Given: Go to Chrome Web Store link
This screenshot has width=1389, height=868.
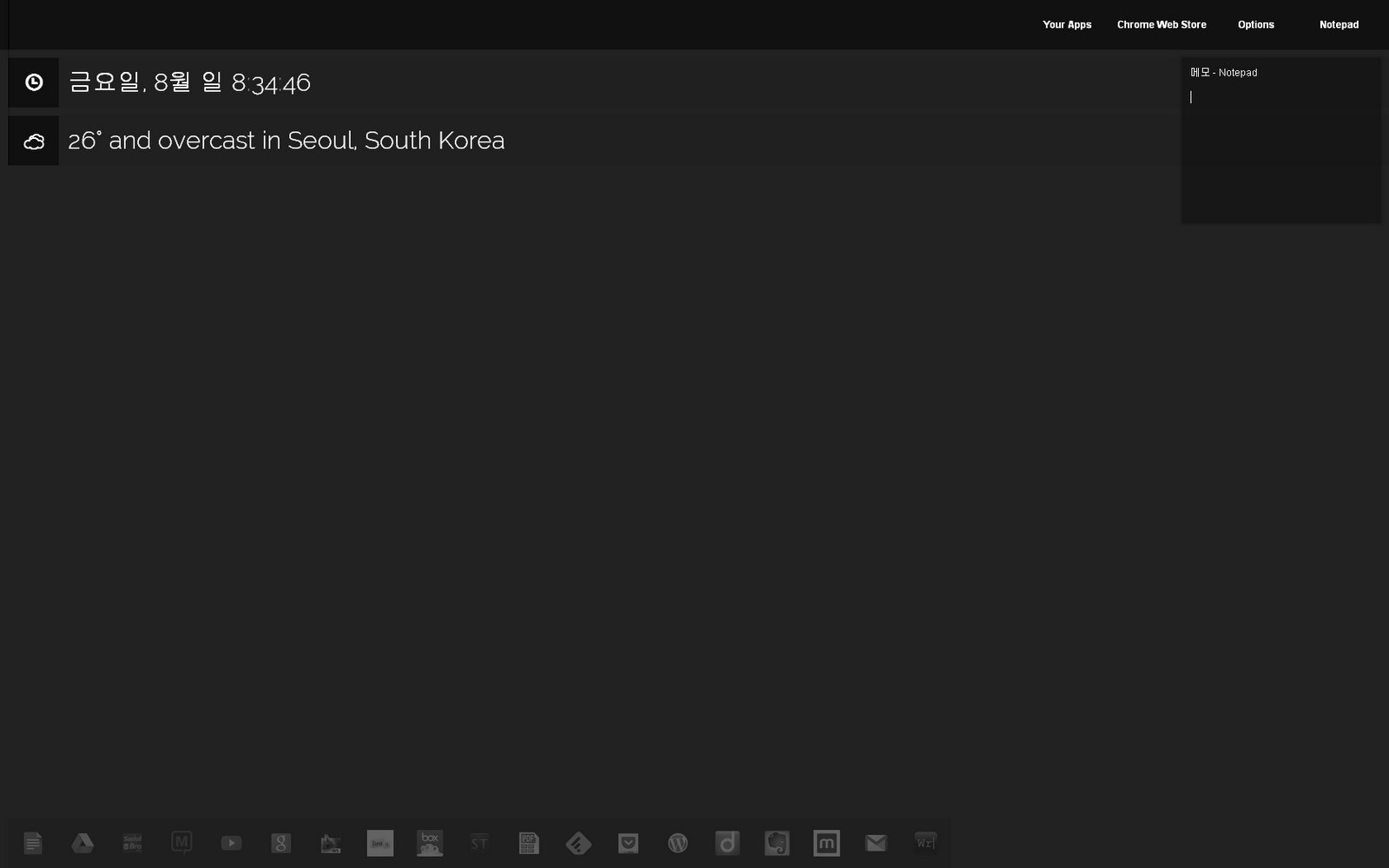Looking at the screenshot, I should pyautogui.click(x=1162, y=25).
